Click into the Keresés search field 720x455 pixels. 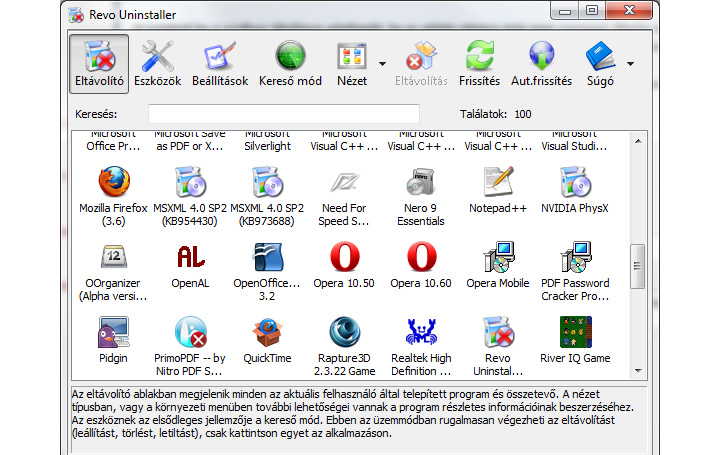284,114
